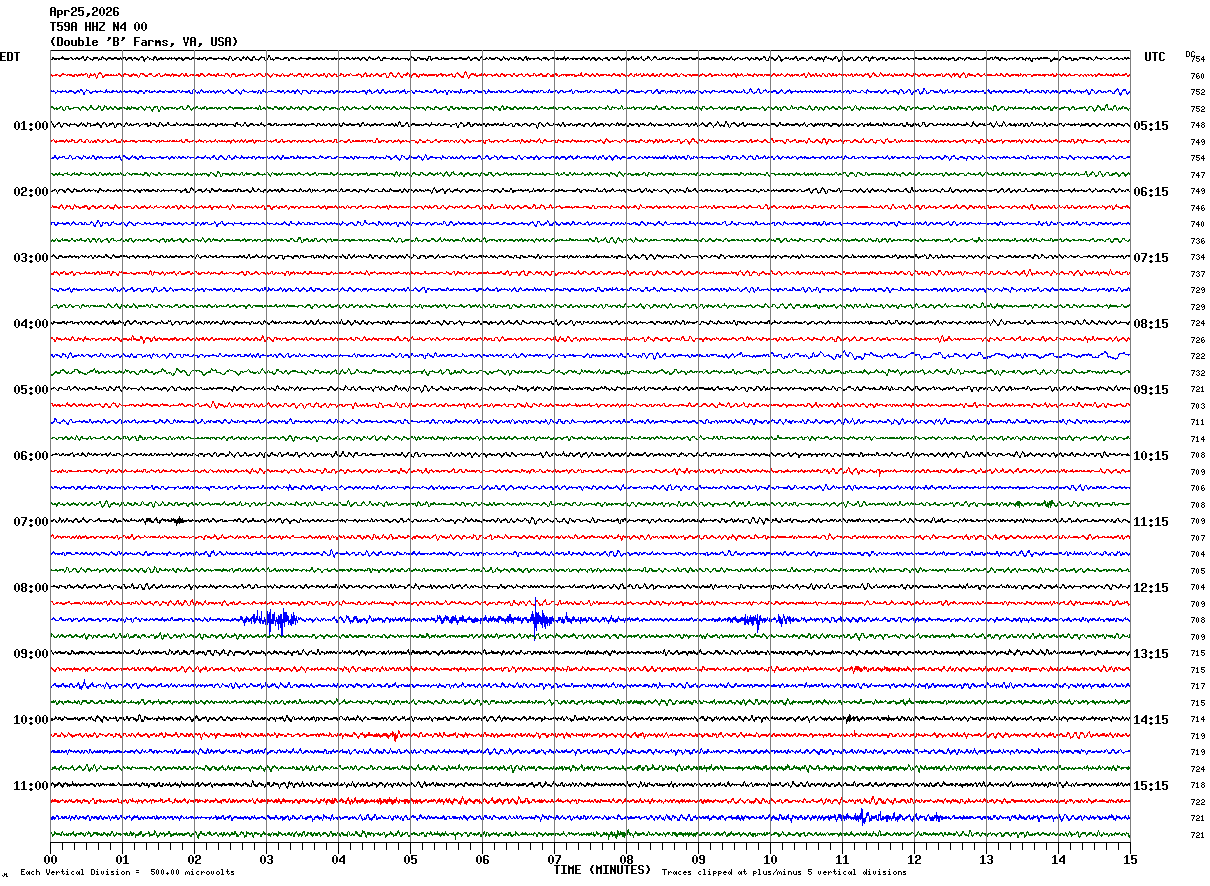Select the 08:00 EDT time label

[x=31, y=588]
